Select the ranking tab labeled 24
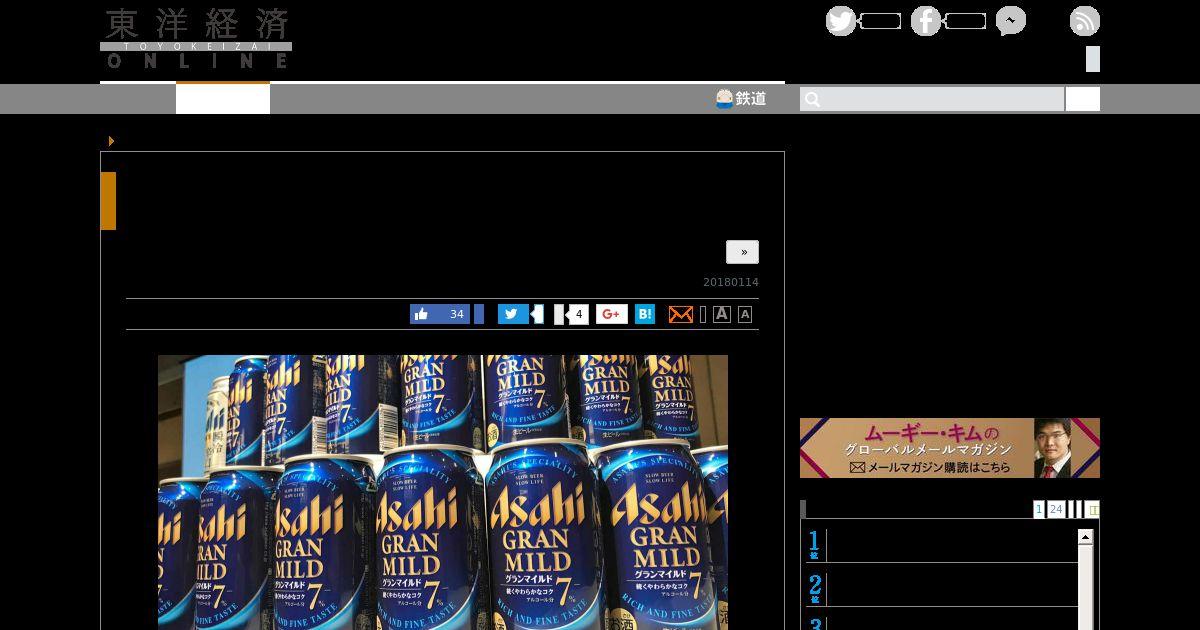The image size is (1200, 630). [x=1056, y=509]
